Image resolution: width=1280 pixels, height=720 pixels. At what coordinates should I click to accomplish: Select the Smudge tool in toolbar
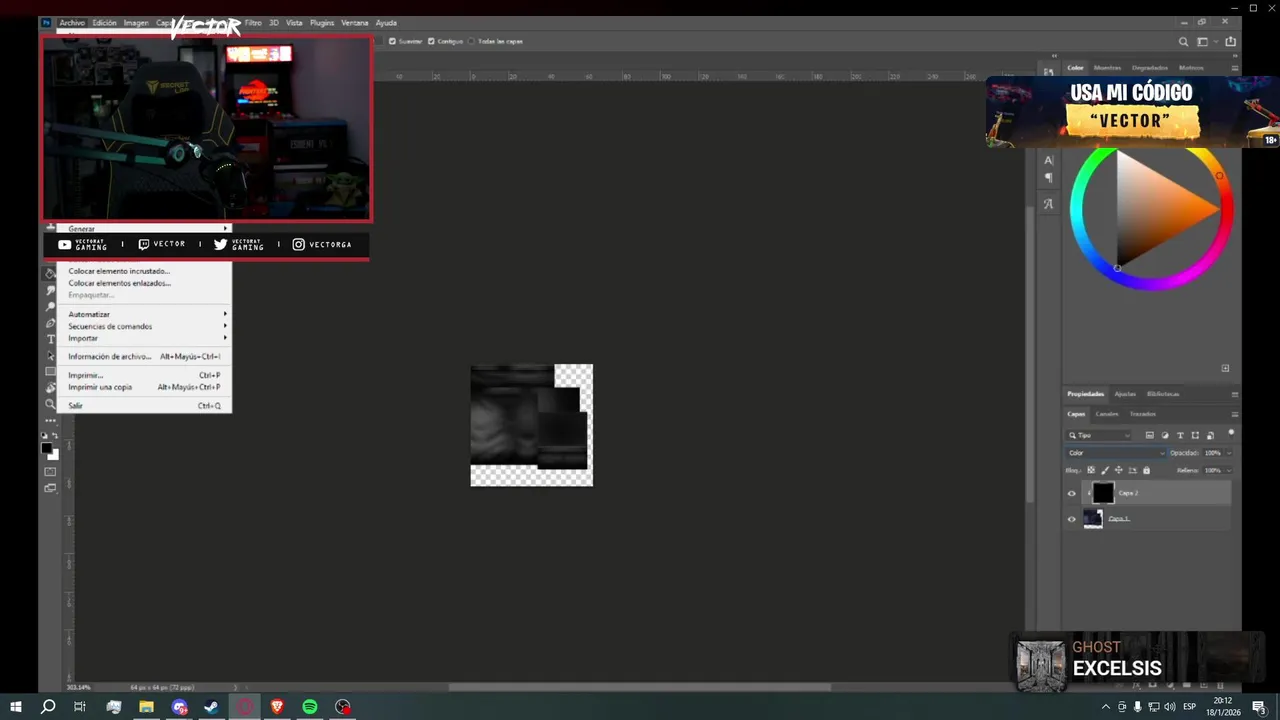[50, 290]
